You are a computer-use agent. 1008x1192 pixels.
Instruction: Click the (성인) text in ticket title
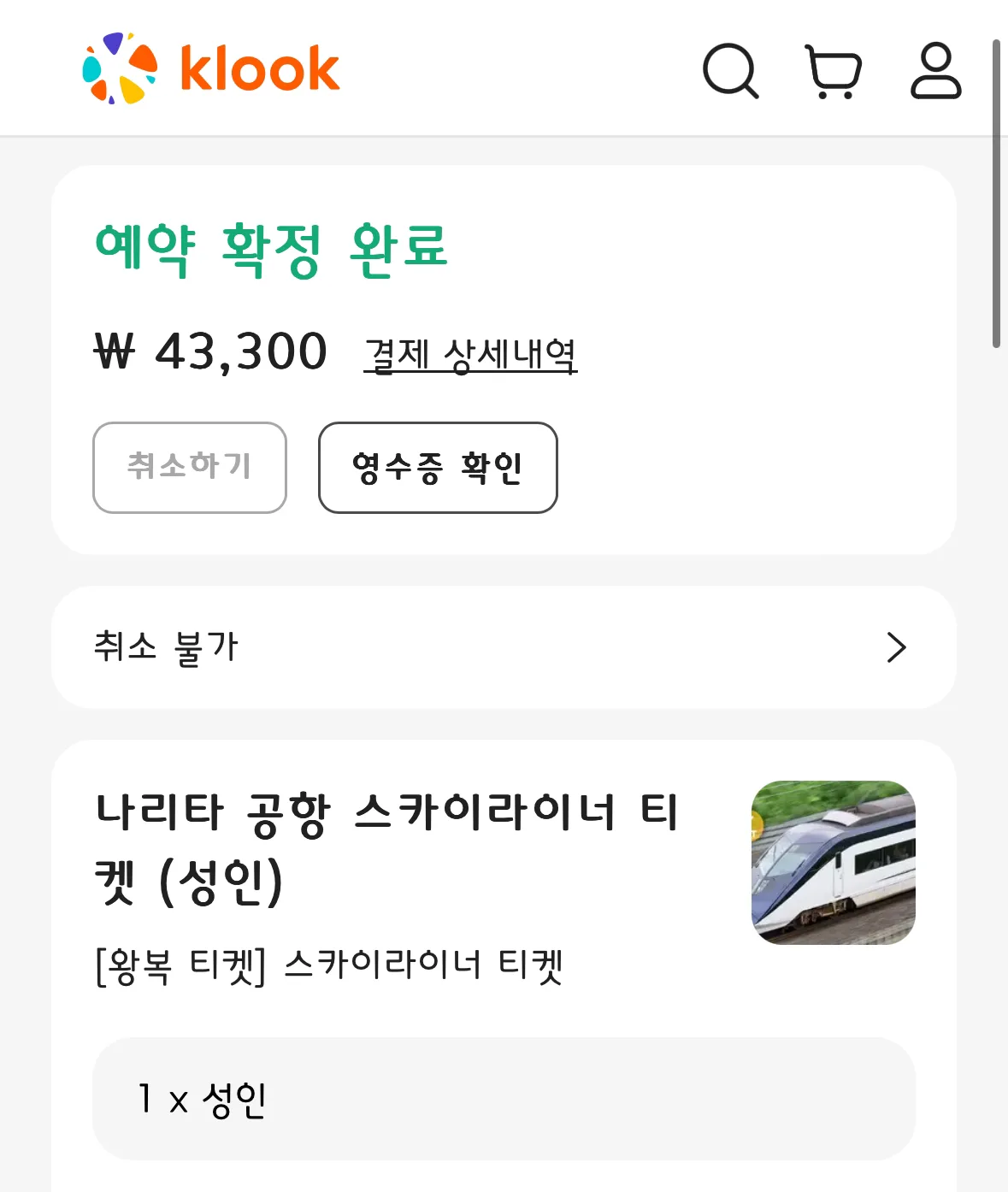click(221, 882)
